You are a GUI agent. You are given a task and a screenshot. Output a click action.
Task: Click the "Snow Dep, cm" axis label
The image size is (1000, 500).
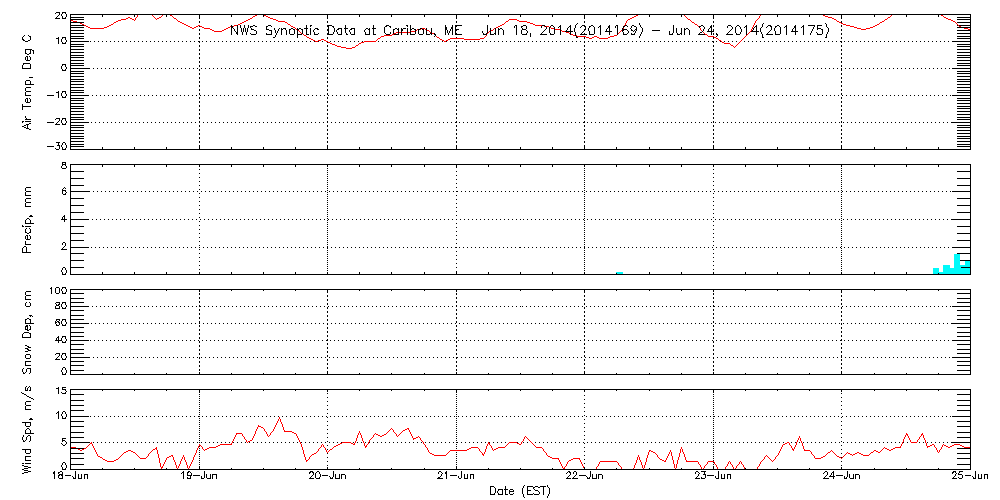click(28, 331)
